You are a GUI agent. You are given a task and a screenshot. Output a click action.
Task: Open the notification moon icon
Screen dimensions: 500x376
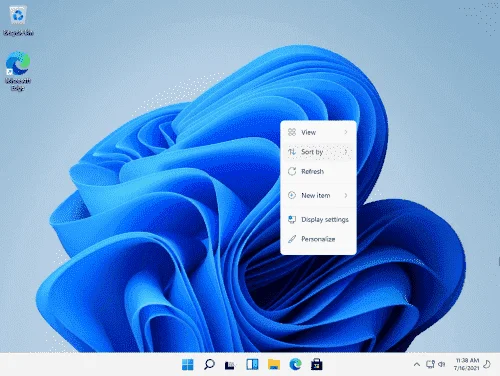click(x=487, y=364)
